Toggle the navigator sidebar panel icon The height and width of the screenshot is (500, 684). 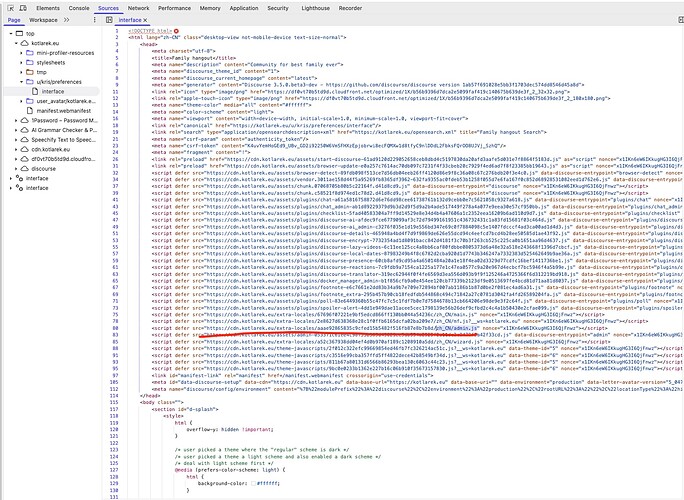point(109,20)
